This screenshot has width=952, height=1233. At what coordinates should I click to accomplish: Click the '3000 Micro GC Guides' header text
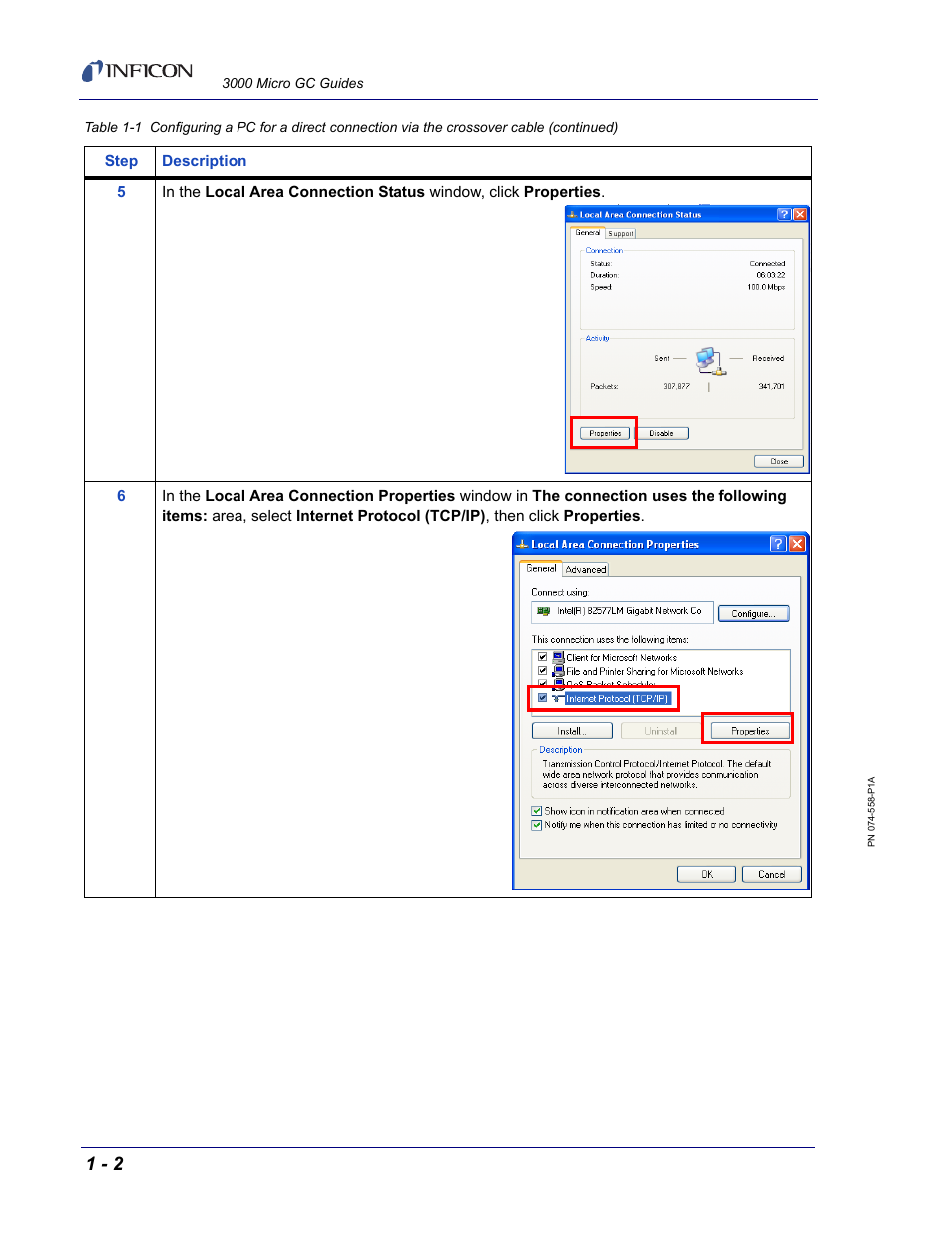pos(292,84)
